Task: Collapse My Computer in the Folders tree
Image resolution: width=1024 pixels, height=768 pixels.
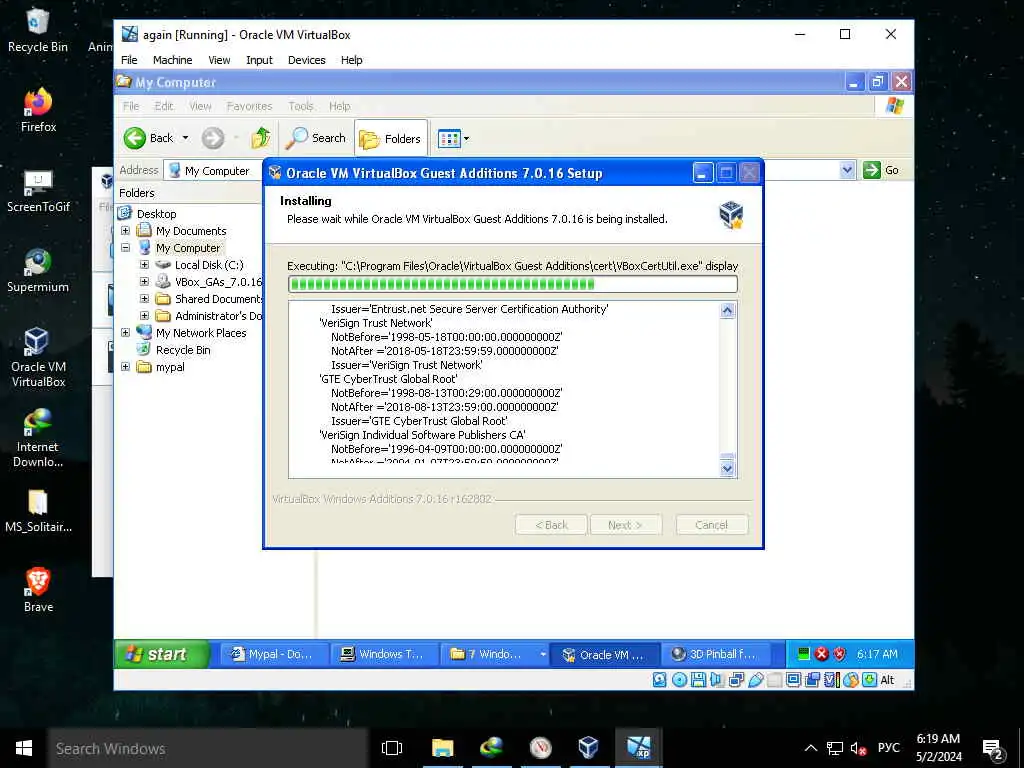Action: [125, 248]
